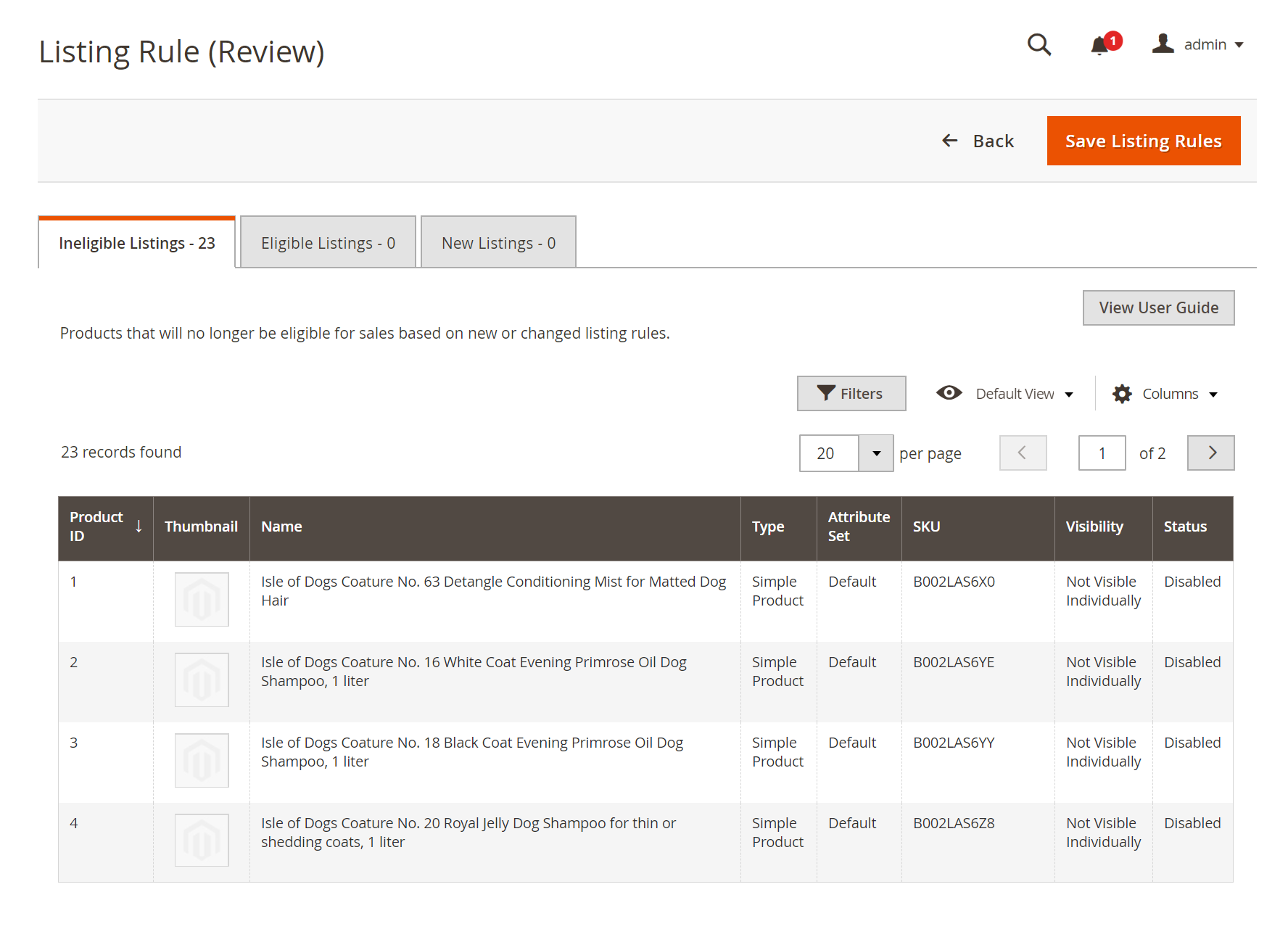The height and width of the screenshot is (929, 1288).
Task: Go Back with the arrow button
Action: tap(977, 141)
